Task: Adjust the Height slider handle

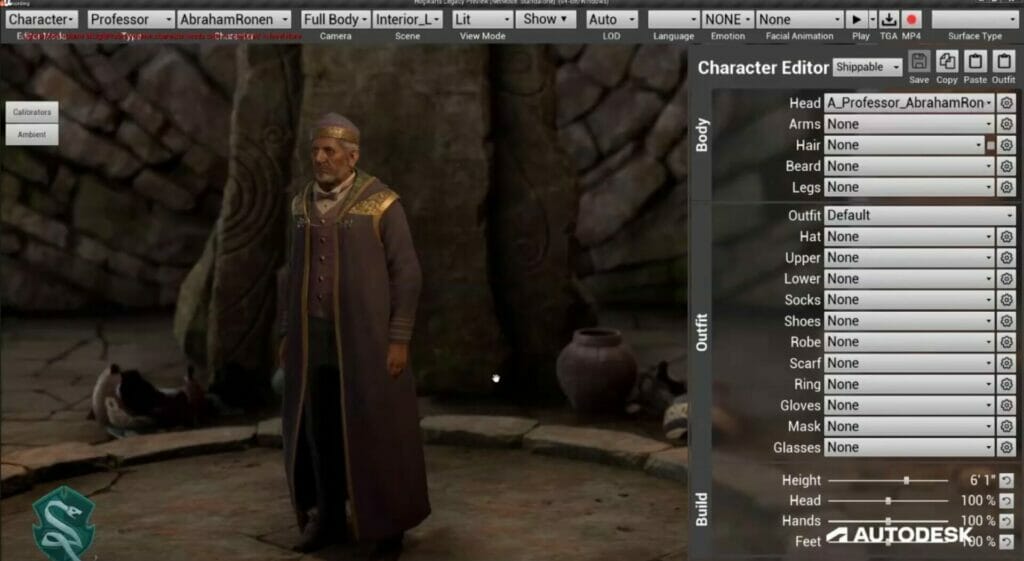Action: point(906,481)
